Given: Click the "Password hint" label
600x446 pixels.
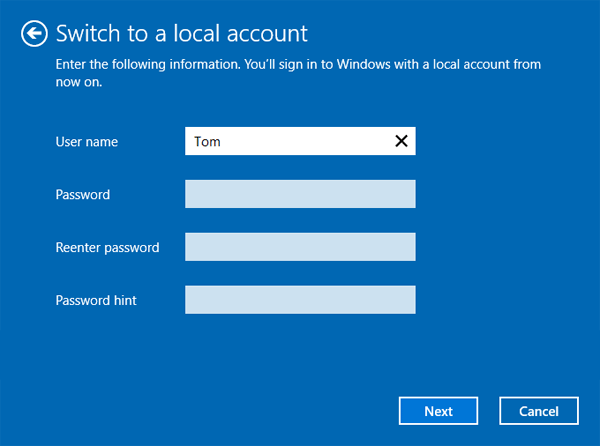Looking at the screenshot, I should pos(96,300).
